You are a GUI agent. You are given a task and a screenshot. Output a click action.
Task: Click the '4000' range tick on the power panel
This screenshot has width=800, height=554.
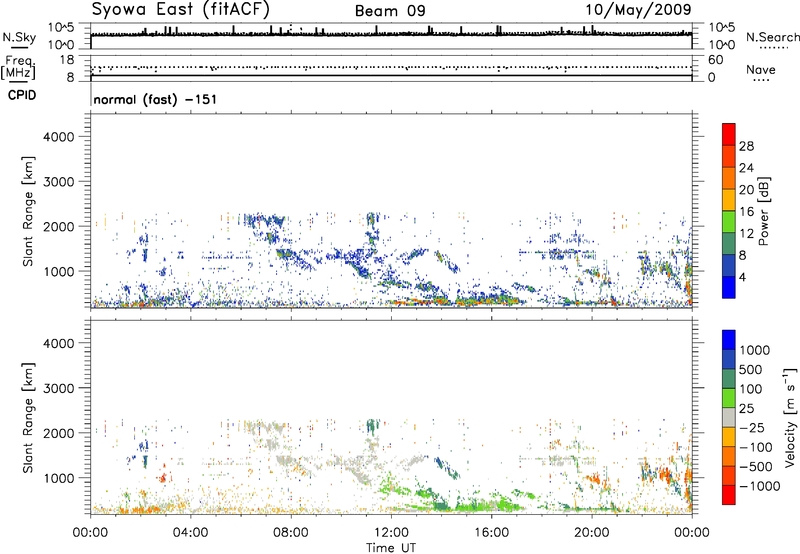point(59,137)
